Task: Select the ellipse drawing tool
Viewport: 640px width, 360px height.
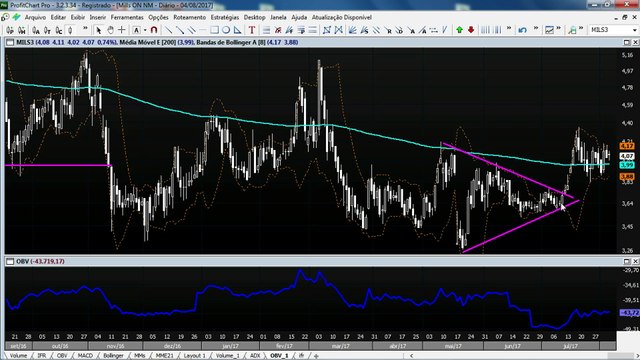Action: [x=226, y=30]
